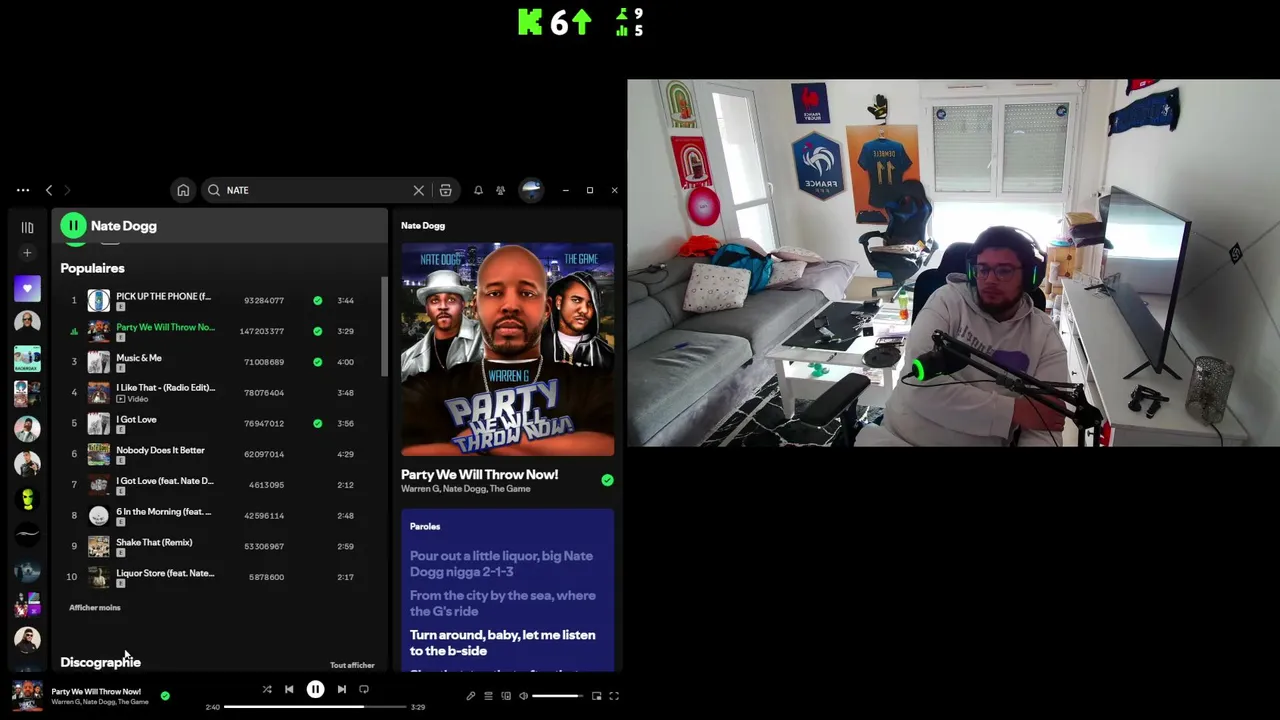Open Liked Songs heart tile

tap(27, 288)
